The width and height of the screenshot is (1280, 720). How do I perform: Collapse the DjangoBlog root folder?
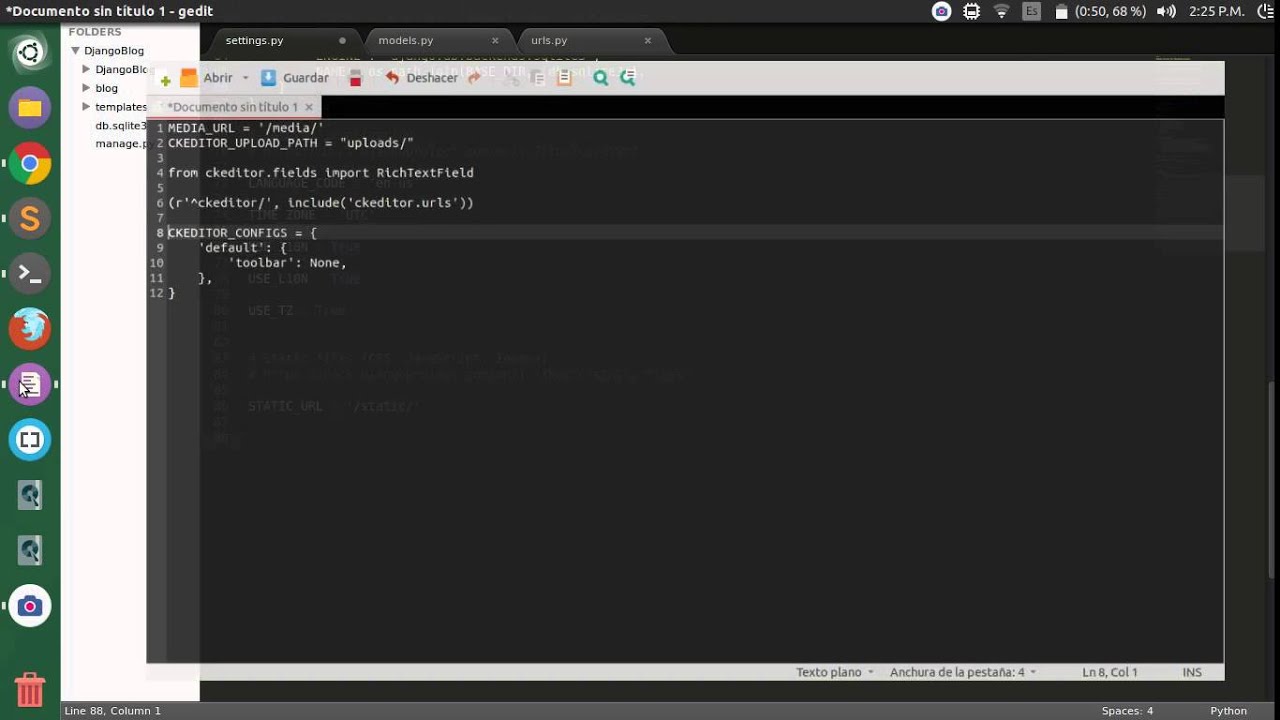(75, 50)
